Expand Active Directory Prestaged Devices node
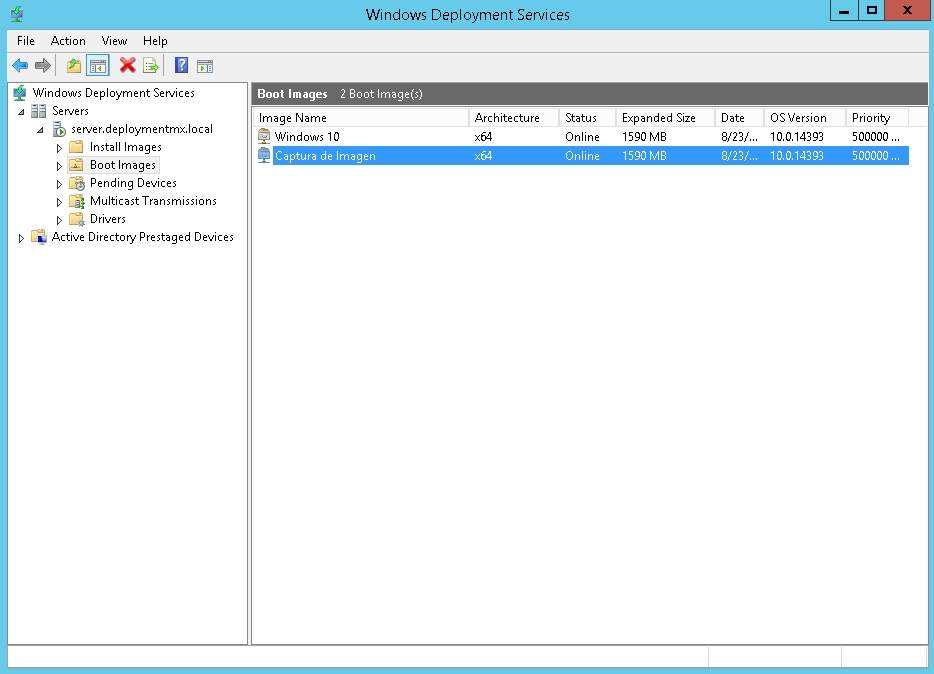The height and width of the screenshot is (674, 934). 21,238
